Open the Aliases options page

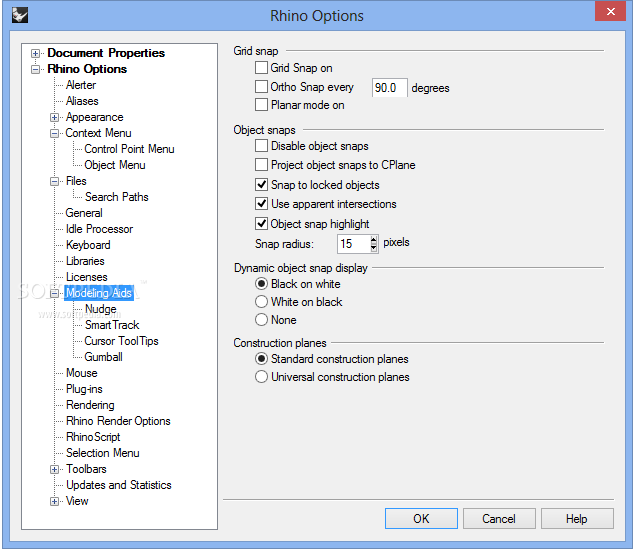(82, 101)
